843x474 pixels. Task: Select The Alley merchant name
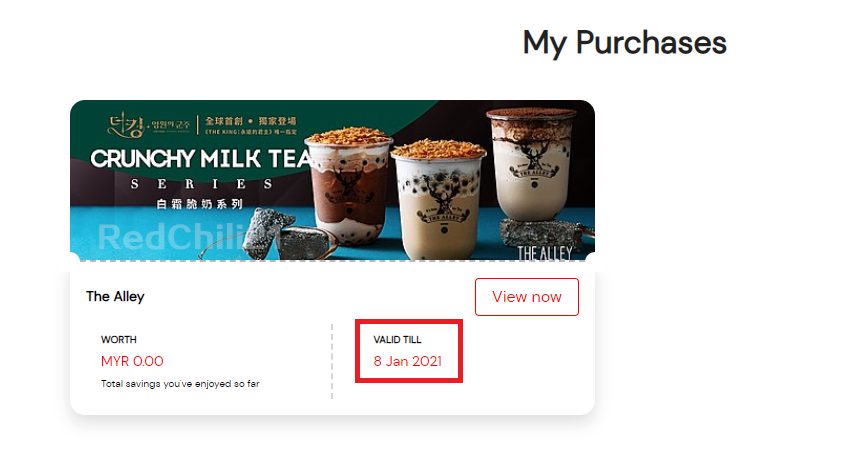click(x=115, y=297)
